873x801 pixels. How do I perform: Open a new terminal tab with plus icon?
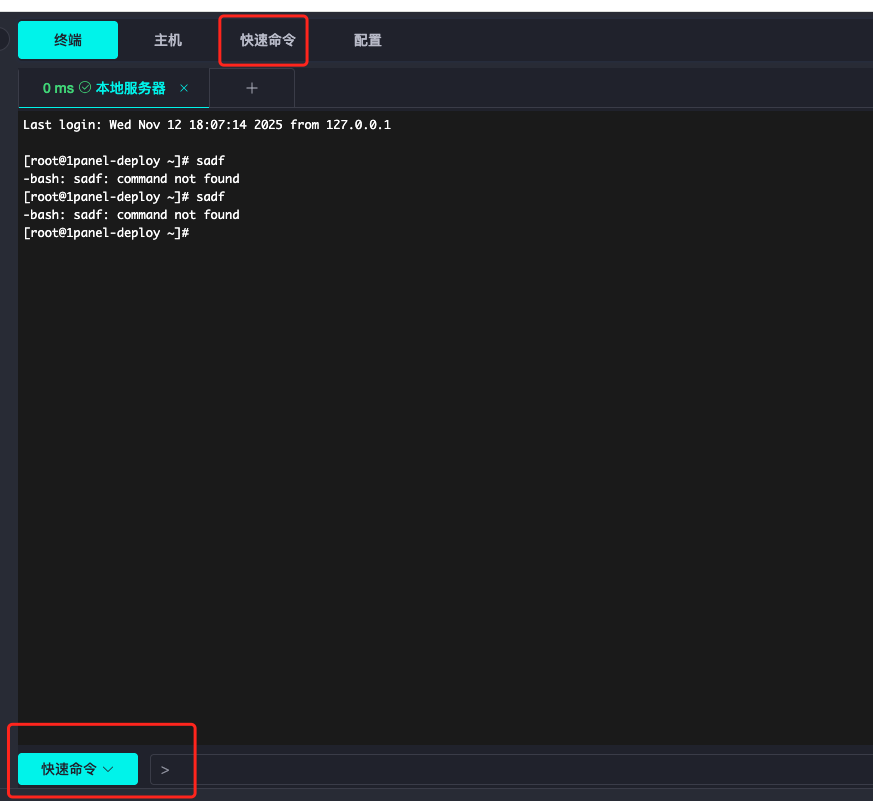[x=252, y=88]
